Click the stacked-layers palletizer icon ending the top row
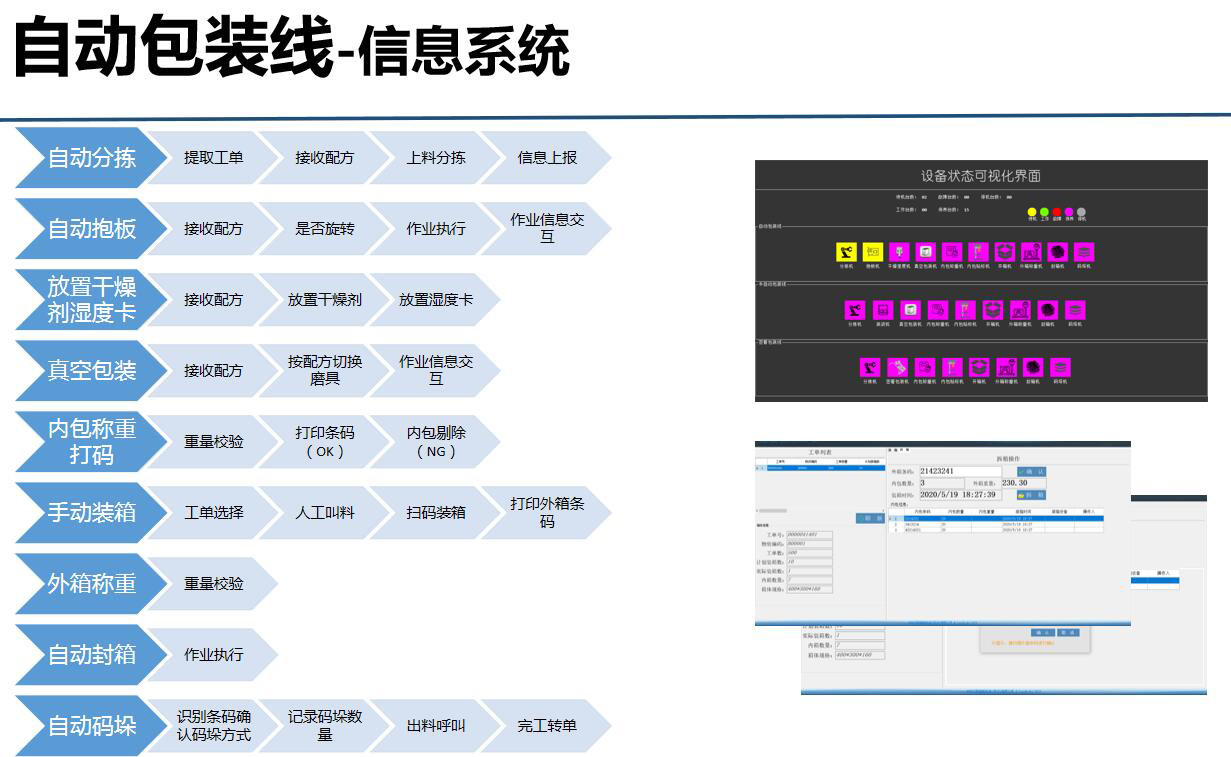 pos(1084,252)
